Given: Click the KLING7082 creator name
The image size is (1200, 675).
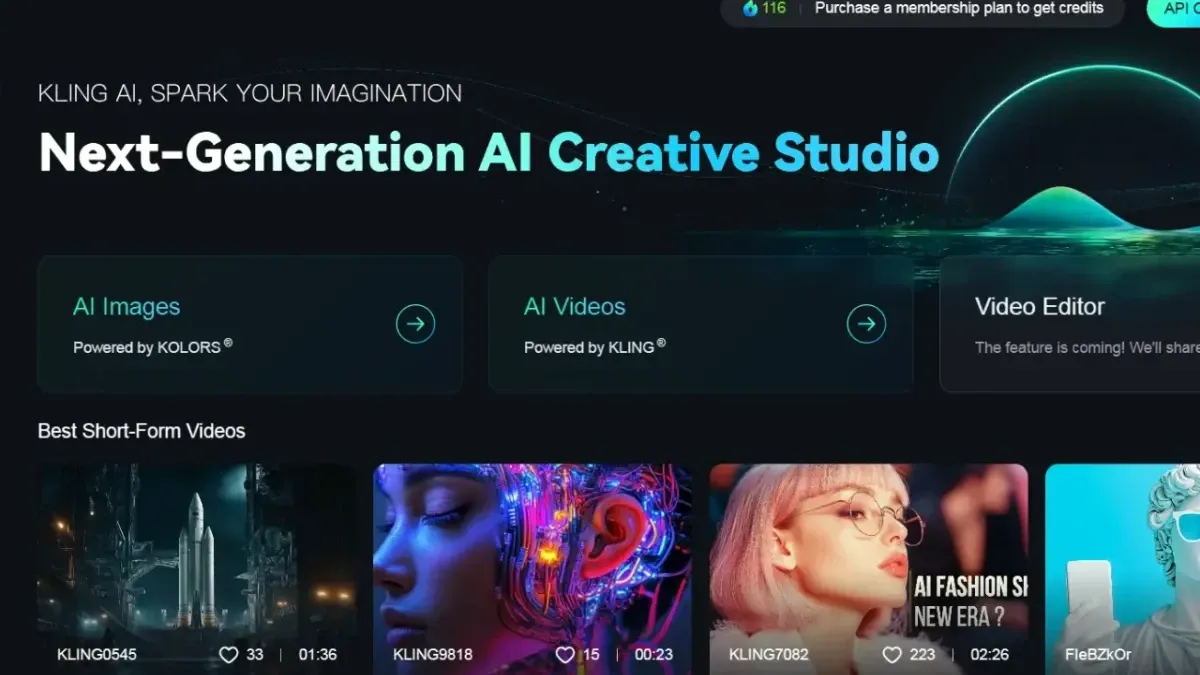Looking at the screenshot, I should [769, 655].
